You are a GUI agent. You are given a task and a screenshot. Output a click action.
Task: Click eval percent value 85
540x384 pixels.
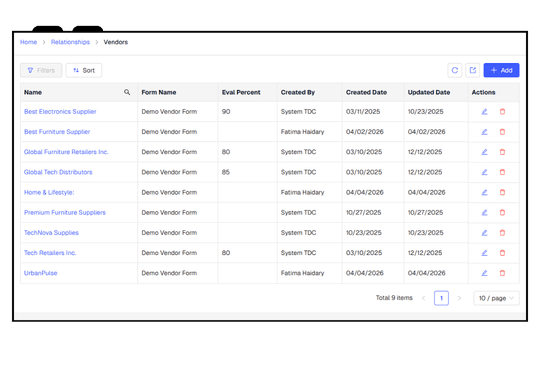click(x=226, y=172)
